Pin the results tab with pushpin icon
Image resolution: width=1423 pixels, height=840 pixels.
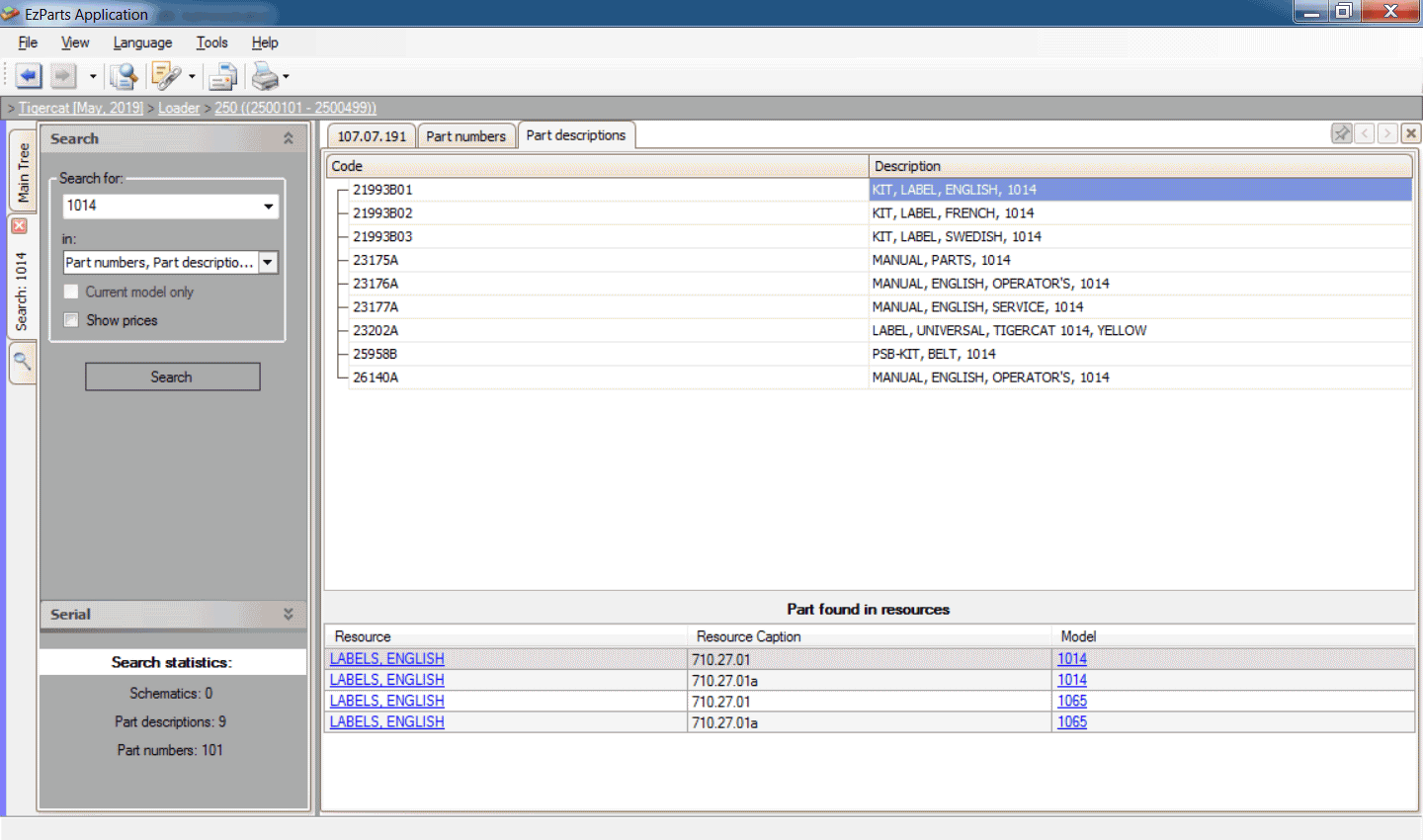click(x=1342, y=133)
